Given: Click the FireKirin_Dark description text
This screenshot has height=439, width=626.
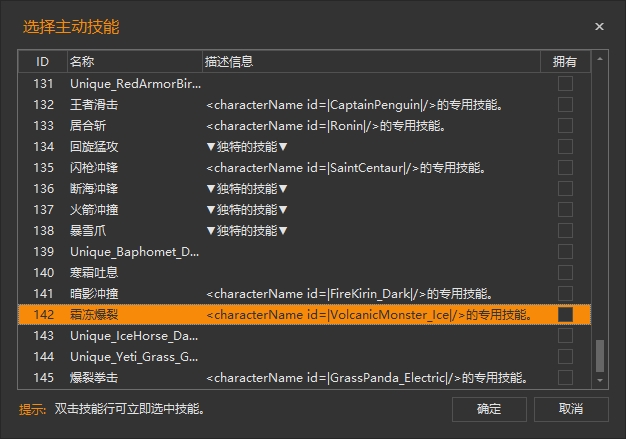Looking at the screenshot, I should (x=349, y=294).
